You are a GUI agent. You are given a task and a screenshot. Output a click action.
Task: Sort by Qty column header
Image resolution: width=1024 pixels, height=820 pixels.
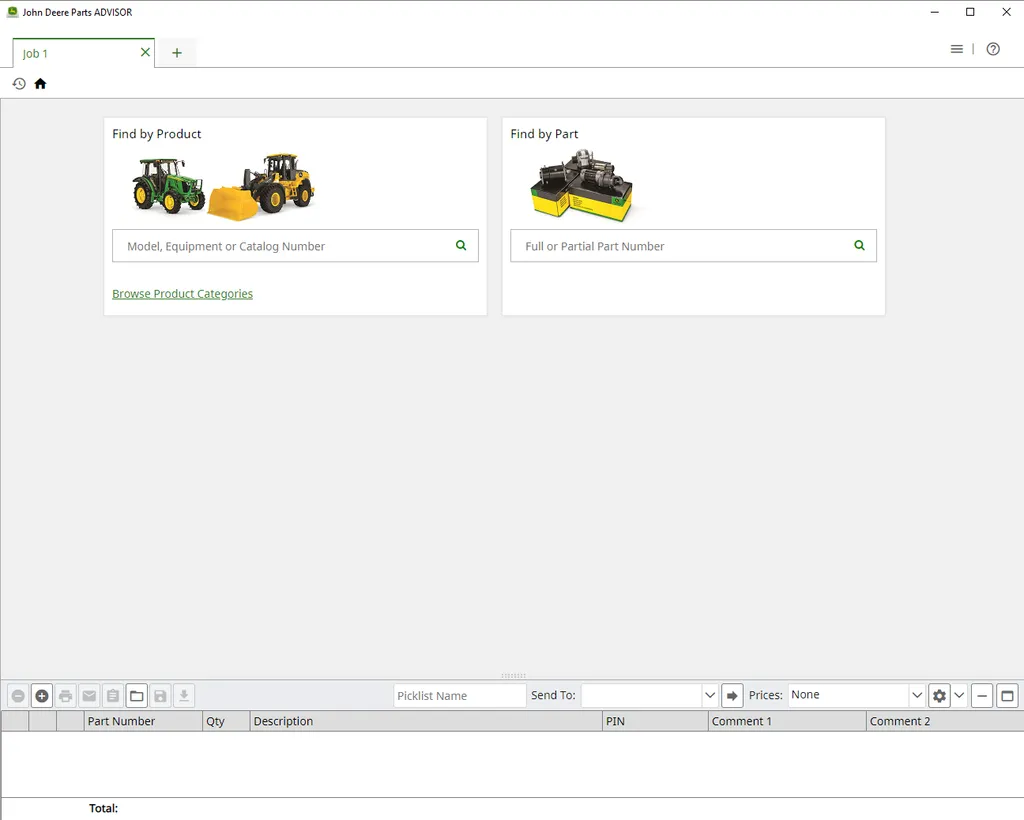[x=226, y=721]
